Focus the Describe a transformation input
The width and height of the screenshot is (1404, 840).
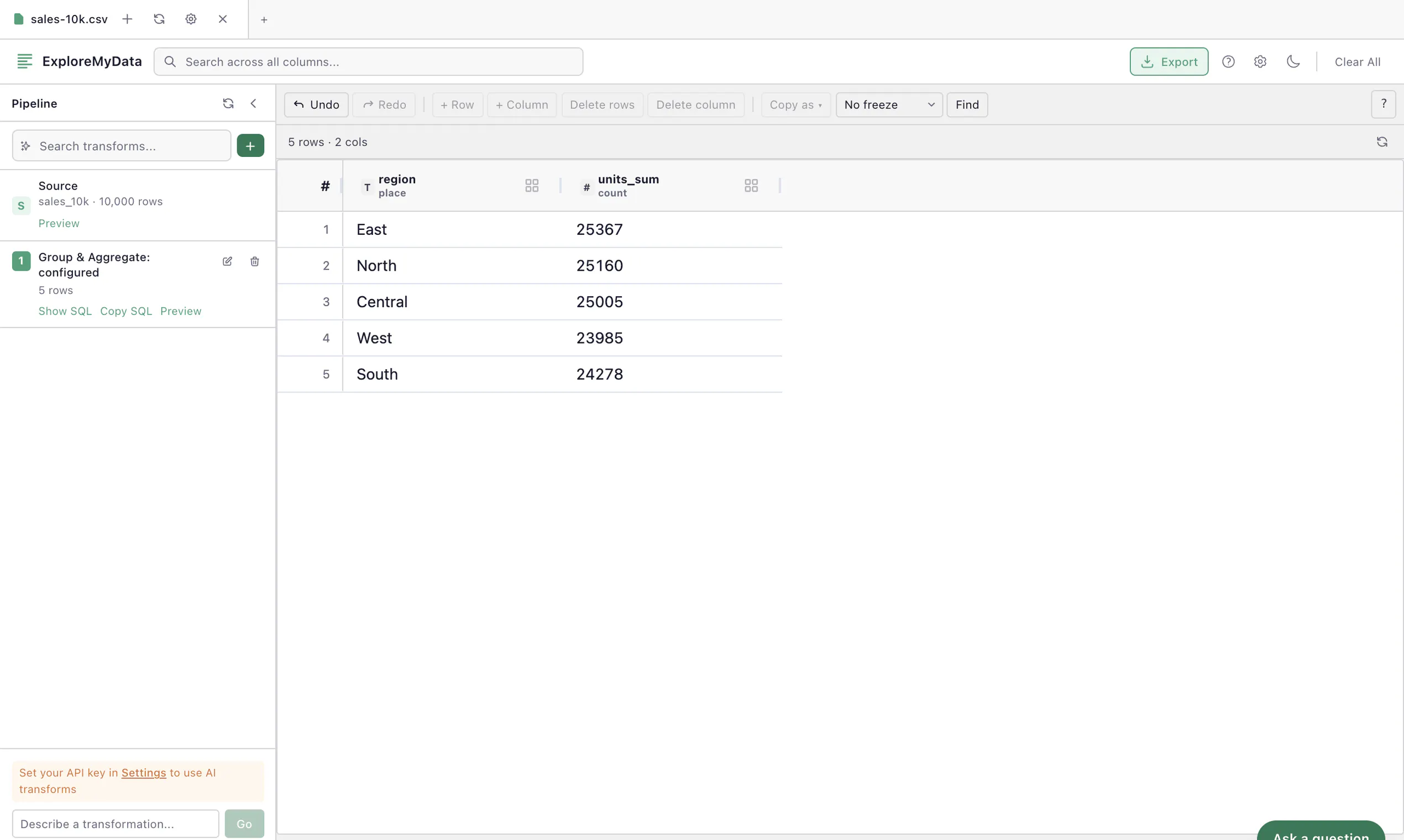[x=116, y=823]
